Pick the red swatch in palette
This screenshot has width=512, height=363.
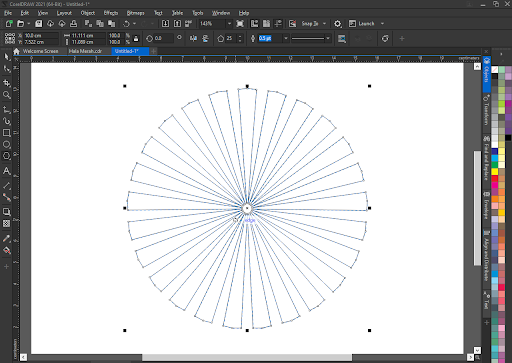(x=495, y=179)
